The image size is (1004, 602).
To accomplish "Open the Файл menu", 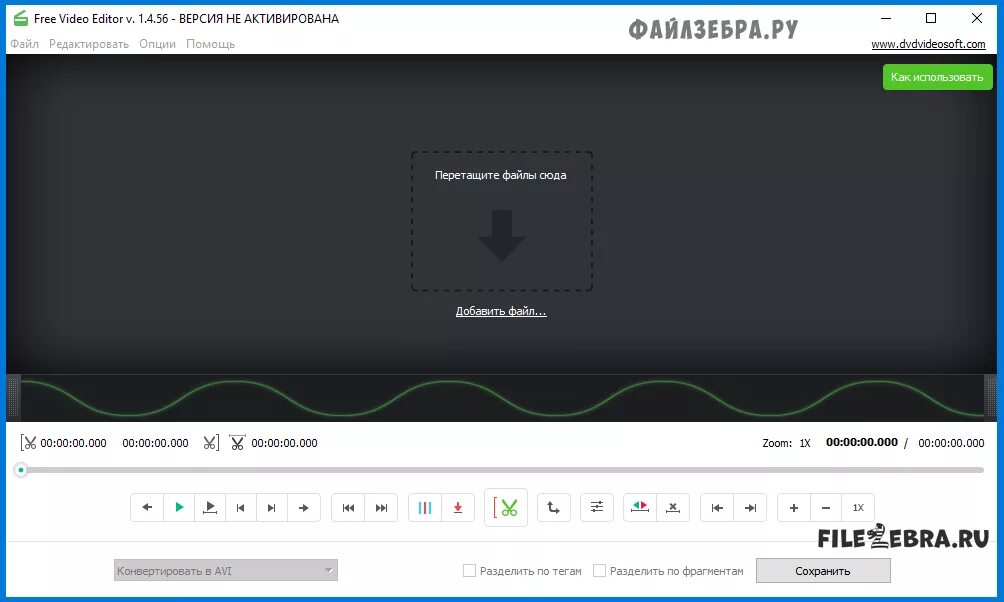I will click(24, 43).
